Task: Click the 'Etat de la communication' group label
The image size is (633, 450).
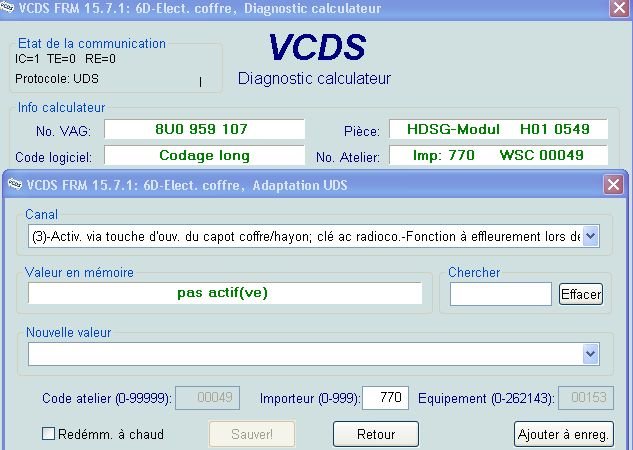Action: point(92,43)
